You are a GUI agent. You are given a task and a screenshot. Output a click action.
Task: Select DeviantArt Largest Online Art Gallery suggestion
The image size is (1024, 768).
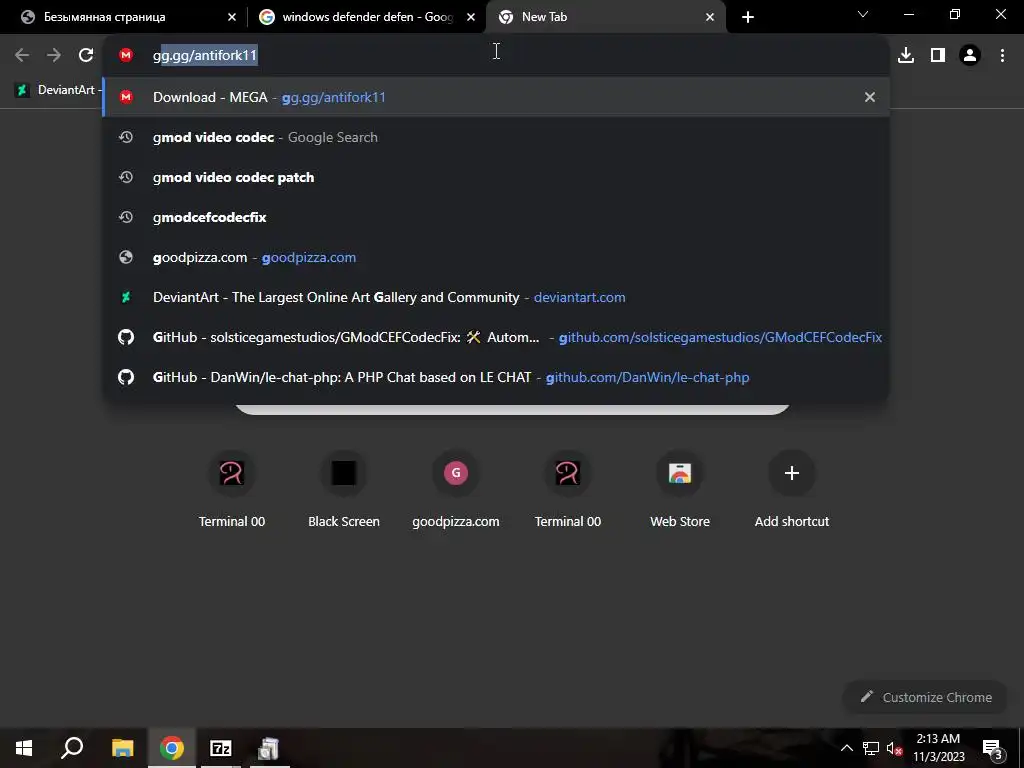[x=496, y=297]
